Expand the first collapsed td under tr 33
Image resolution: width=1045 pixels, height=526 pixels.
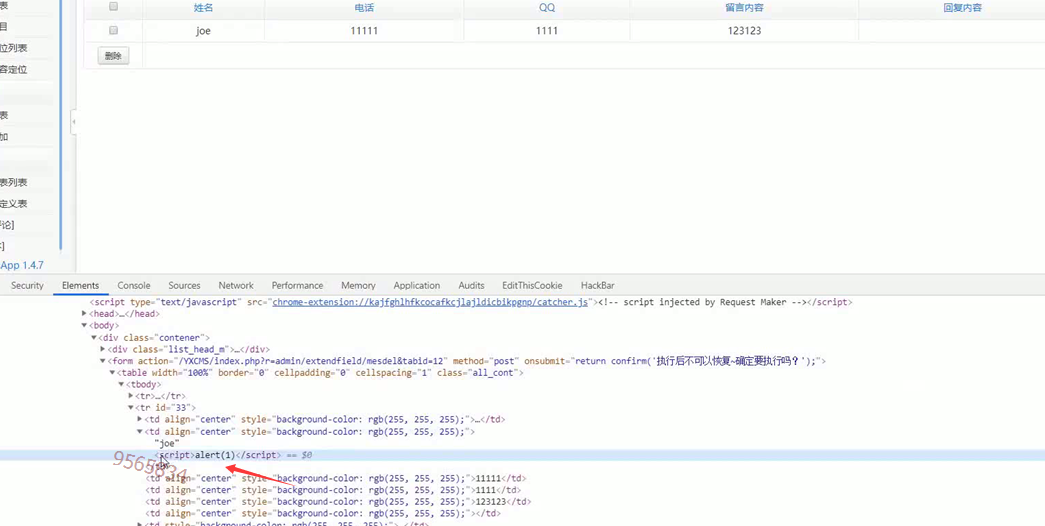pos(140,419)
